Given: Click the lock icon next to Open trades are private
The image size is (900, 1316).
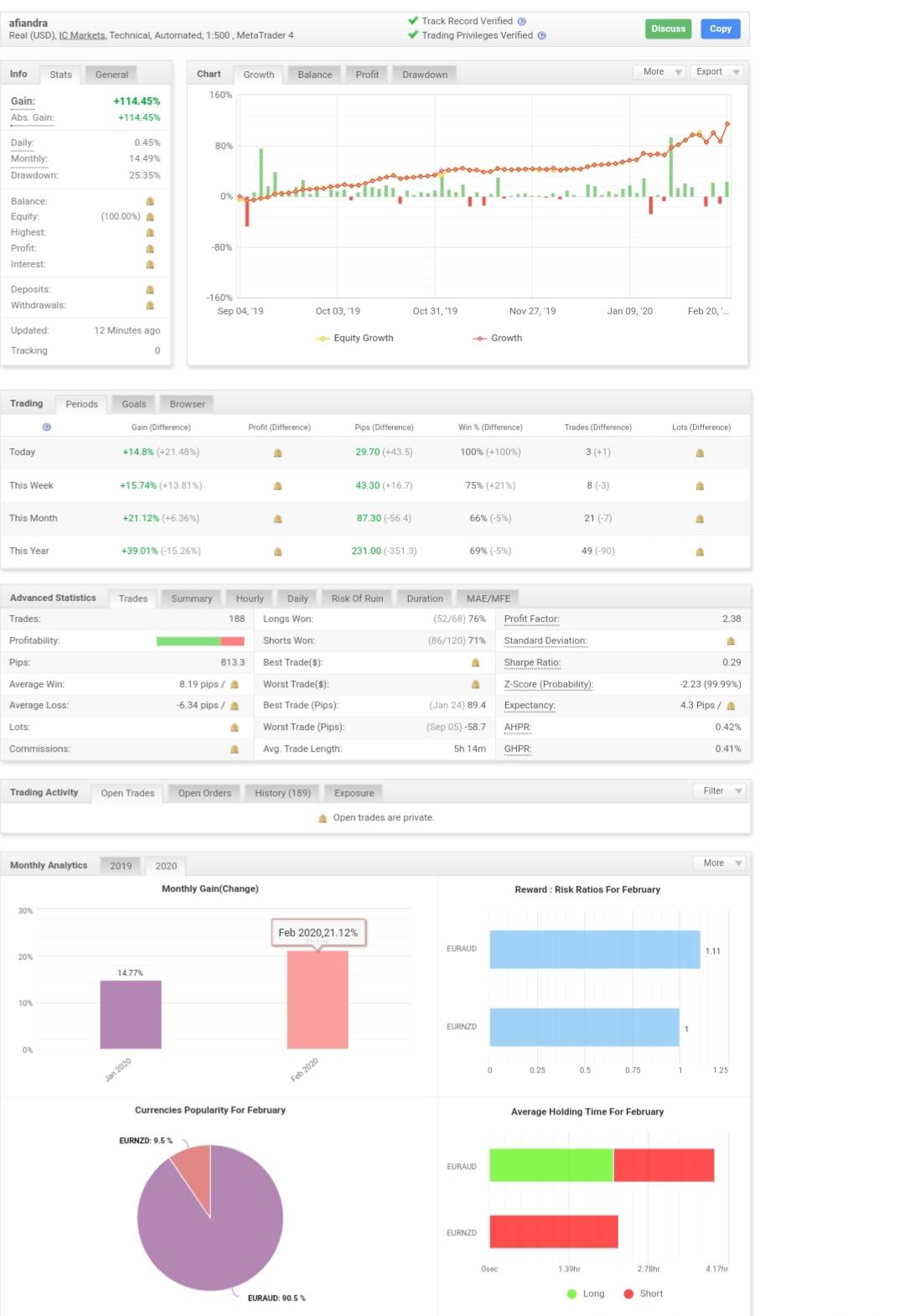Looking at the screenshot, I should point(323,818).
